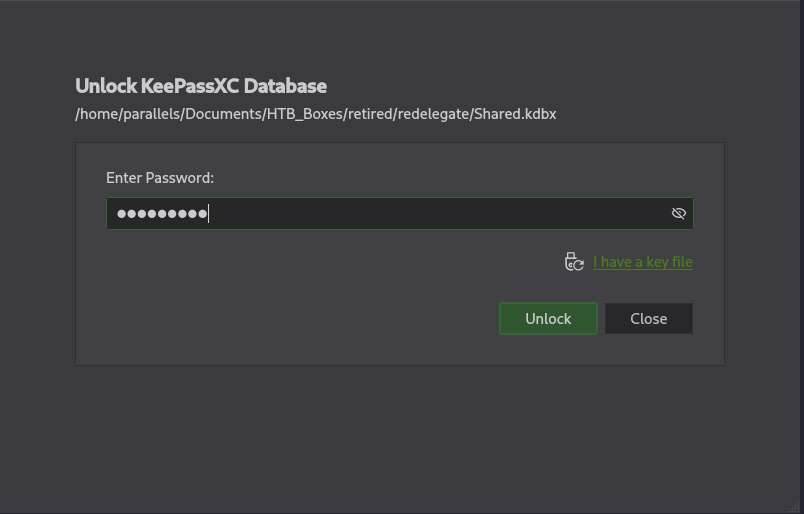804x514 pixels.
Task: Click the Shared.kdbx database path text
Action: coord(316,114)
